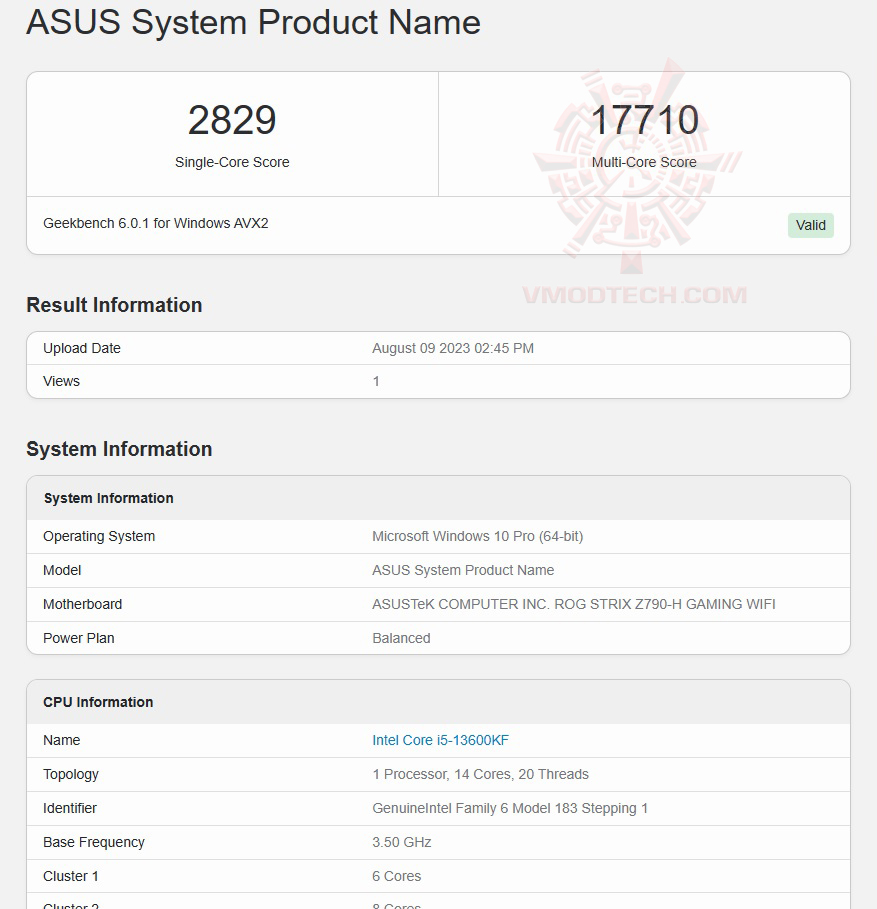
Task: Click the 2829 Single-Core Score number
Action: (232, 120)
